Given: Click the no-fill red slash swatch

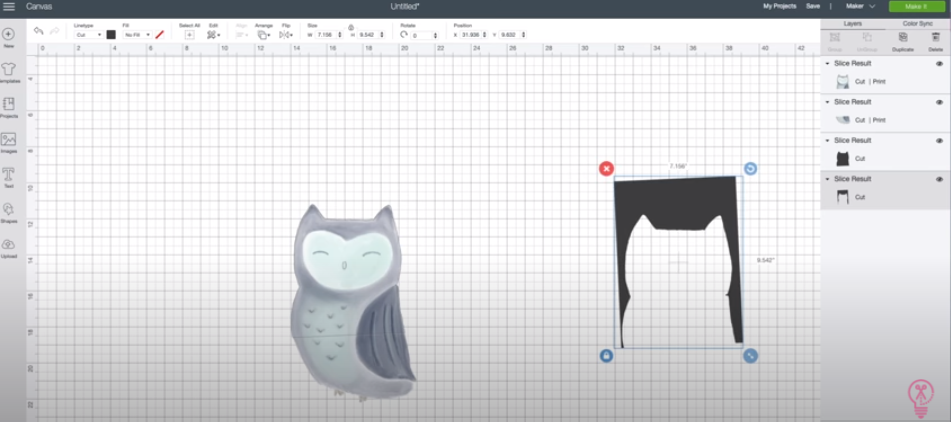Looking at the screenshot, I should (x=160, y=35).
